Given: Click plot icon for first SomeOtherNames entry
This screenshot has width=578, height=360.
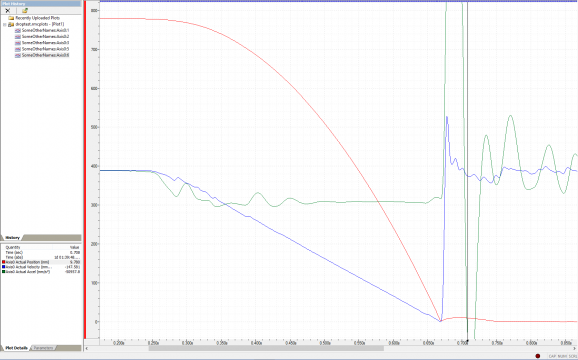Looking at the screenshot, I should click(x=18, y=30).
